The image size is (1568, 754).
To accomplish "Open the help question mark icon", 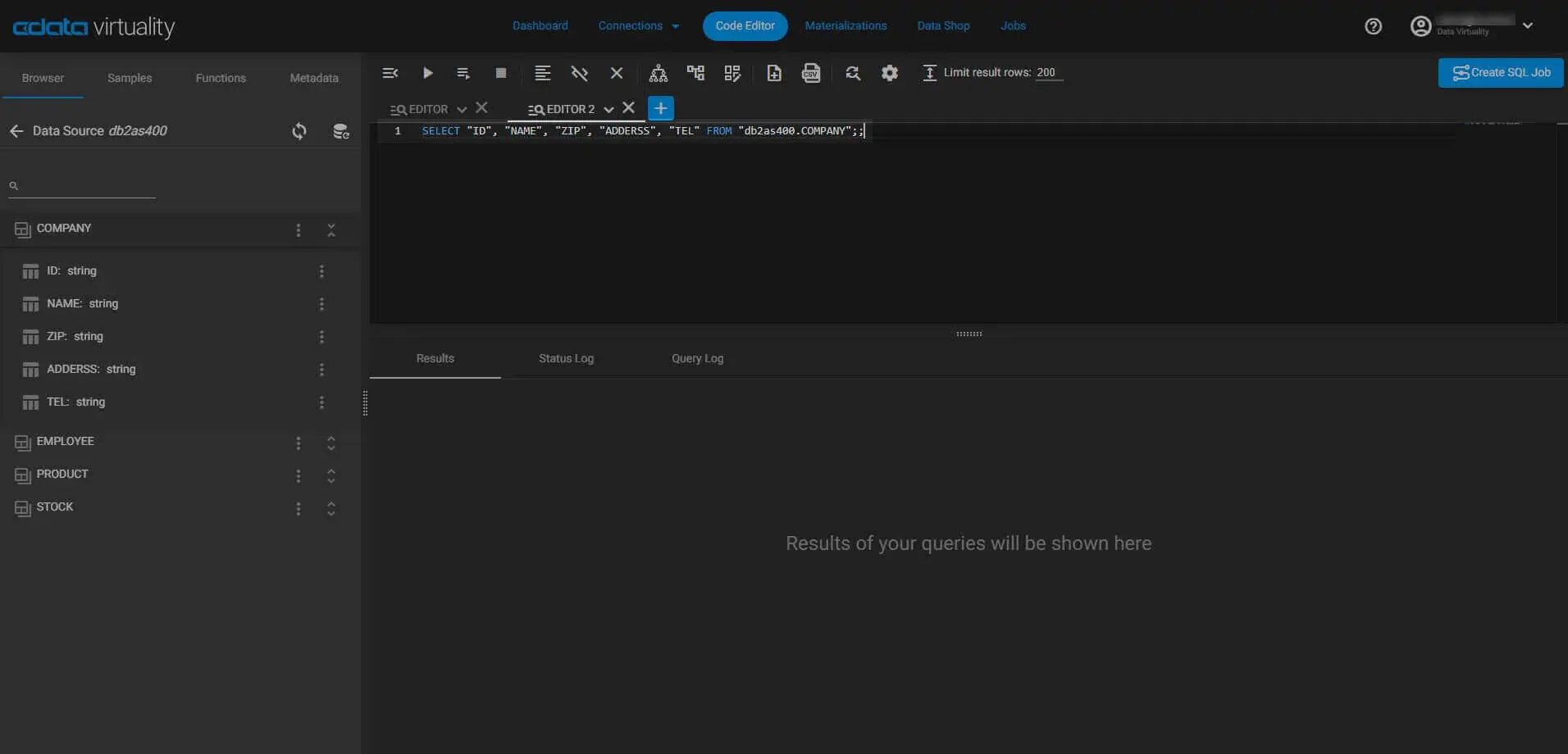I will [1373, 26].
